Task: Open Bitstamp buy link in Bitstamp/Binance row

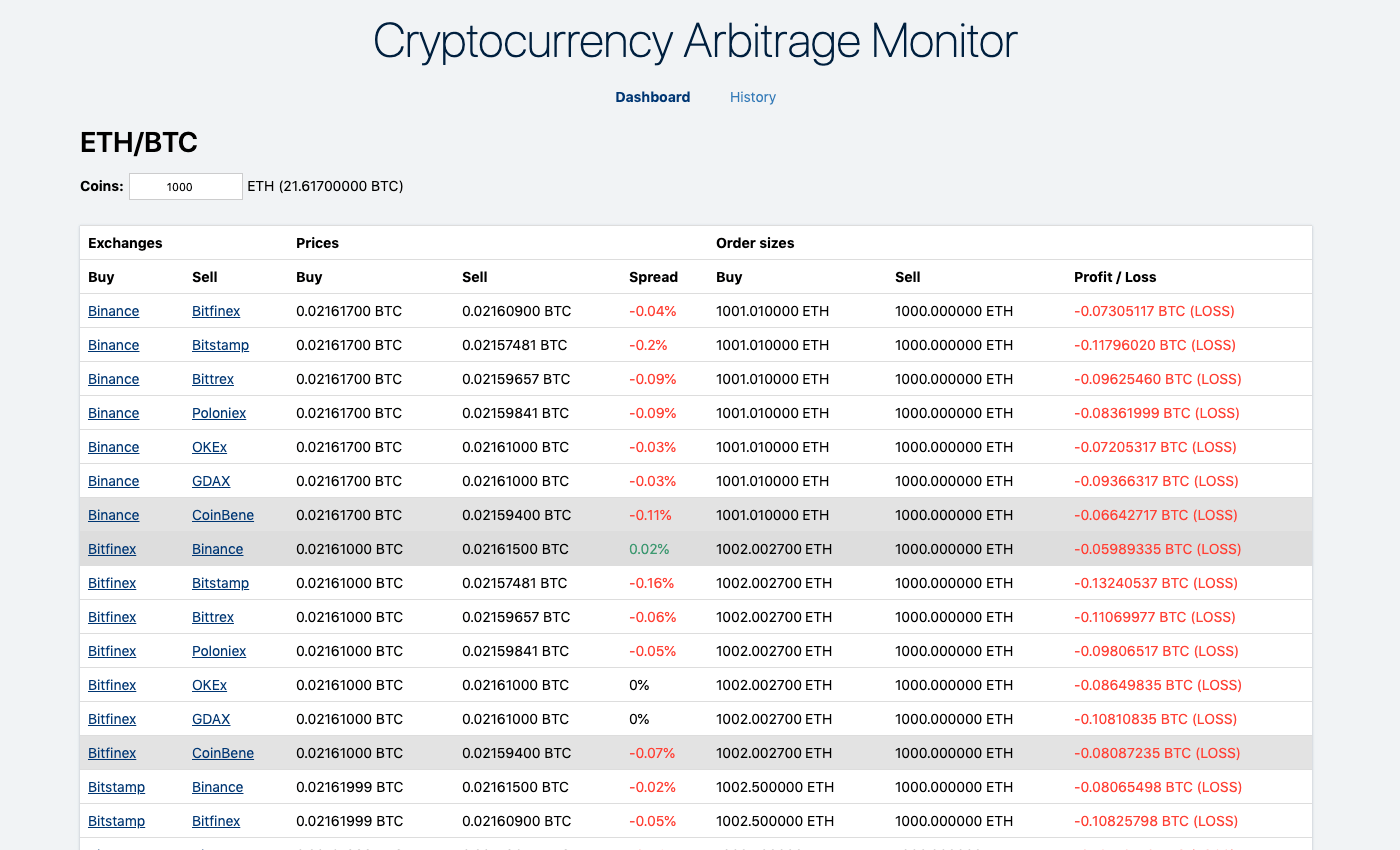Action: click(116, 787)
